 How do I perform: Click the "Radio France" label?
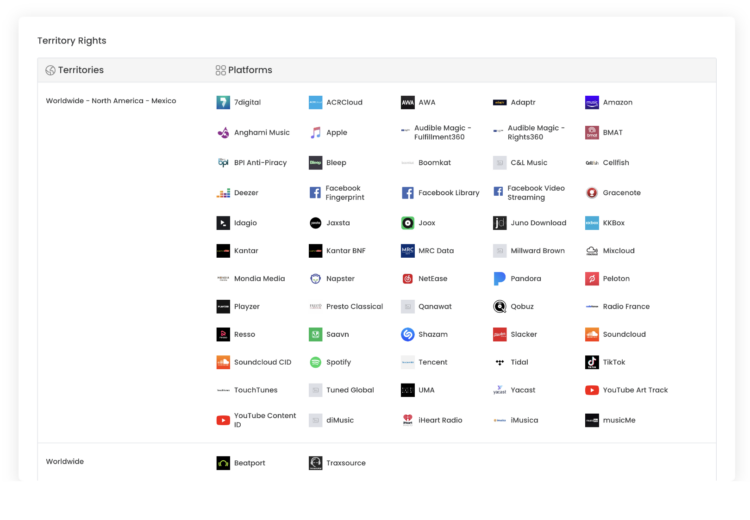click(x=626, y=307)
